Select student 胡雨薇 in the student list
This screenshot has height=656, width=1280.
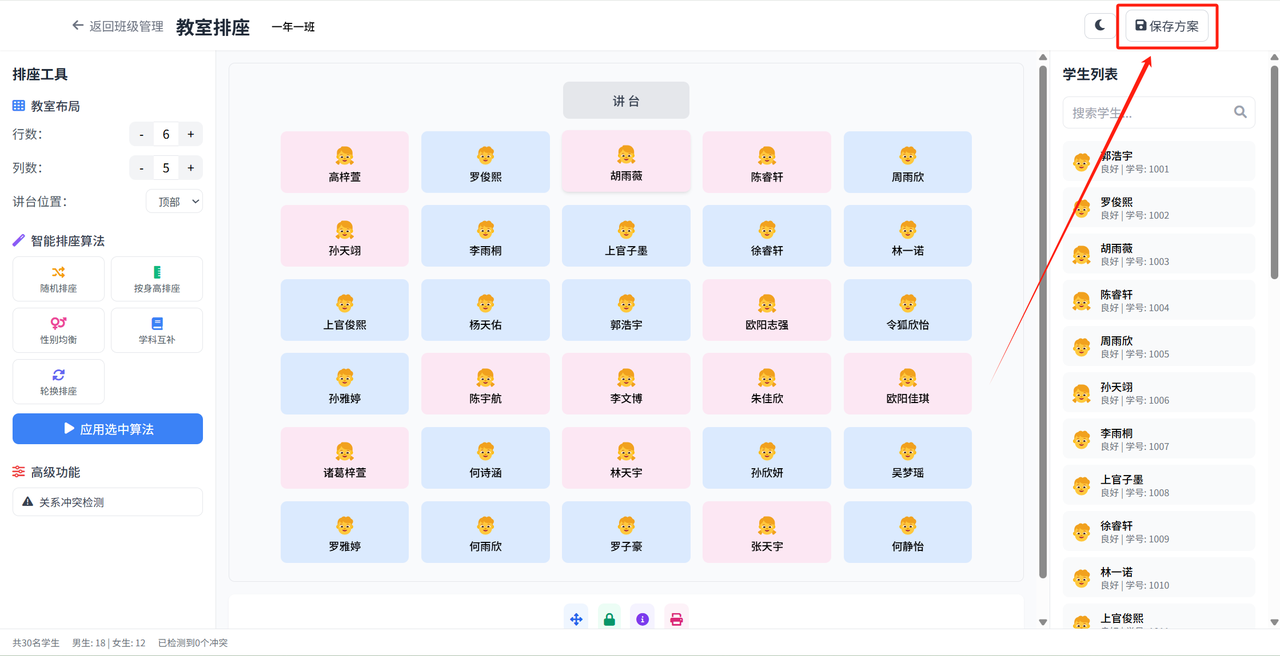pyautogui.click(x=1158, y=253)
